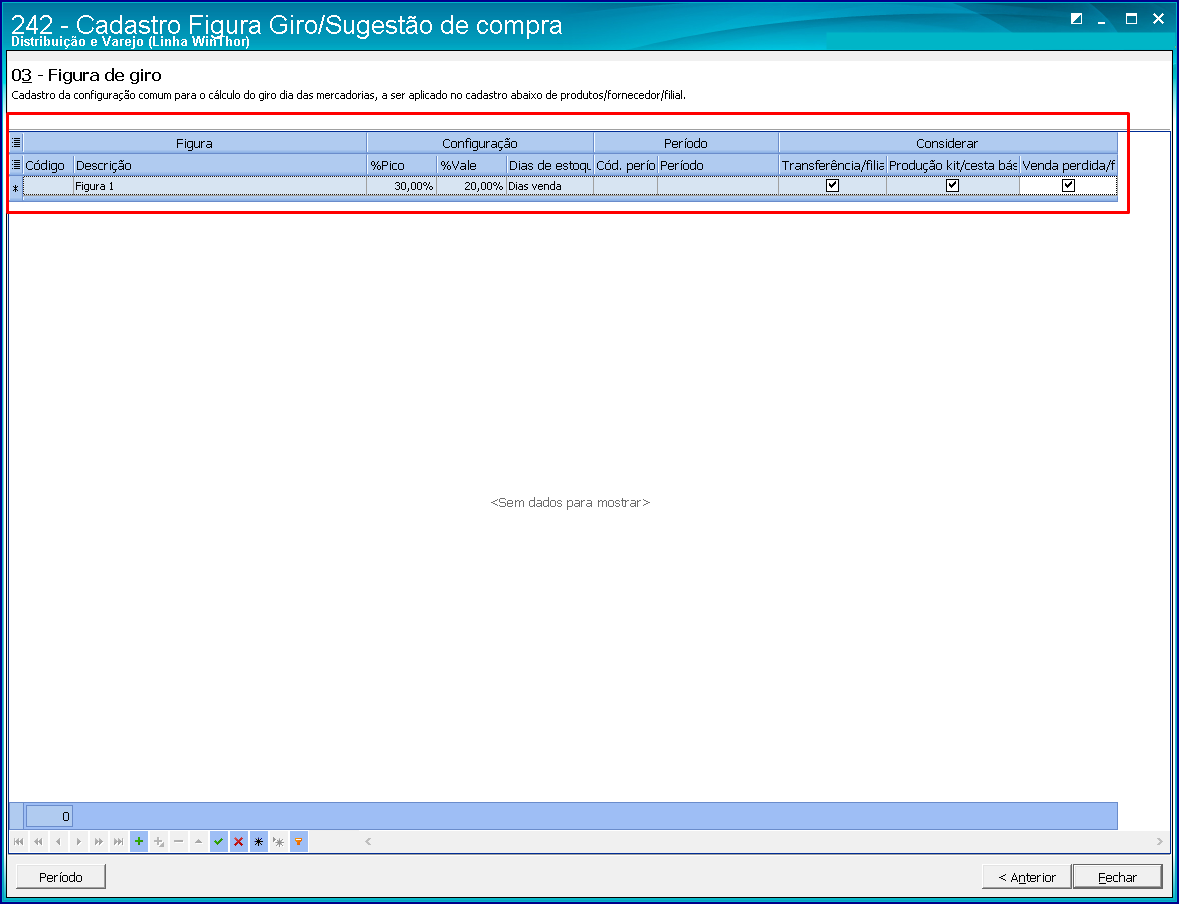This screenshot has width=1179, height=904.
Task: Go to the last record in the navigator
Action: pyautogui.click(x=119, y=842)
